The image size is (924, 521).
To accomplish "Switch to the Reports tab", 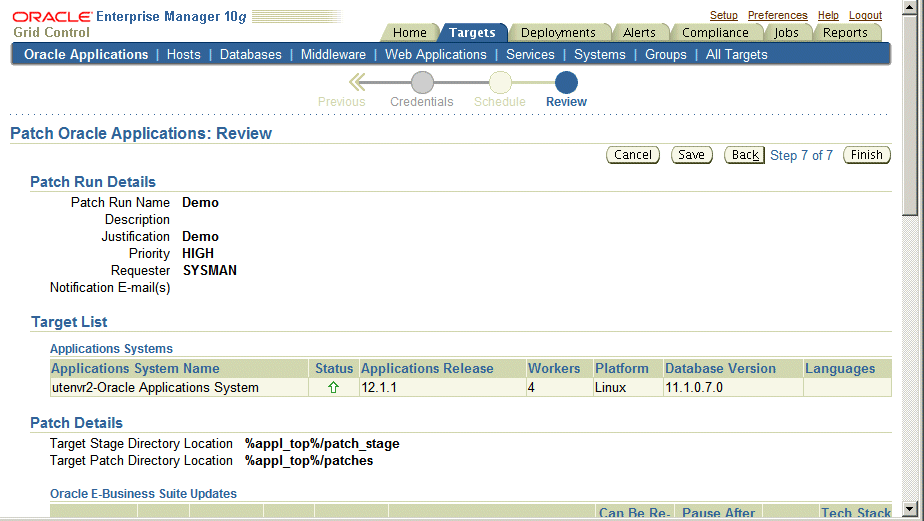I will [845, 32].
